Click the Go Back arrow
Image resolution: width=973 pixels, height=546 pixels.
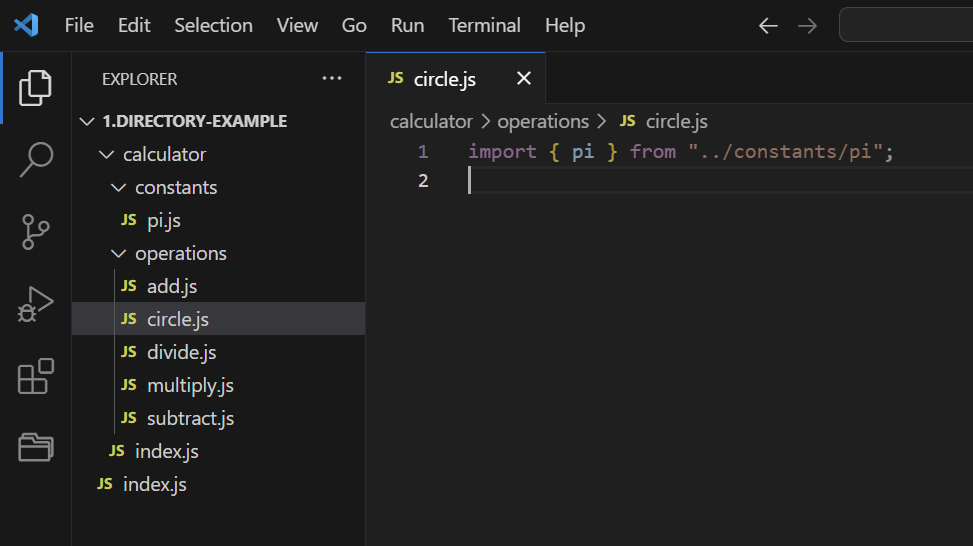click(768, 26)
